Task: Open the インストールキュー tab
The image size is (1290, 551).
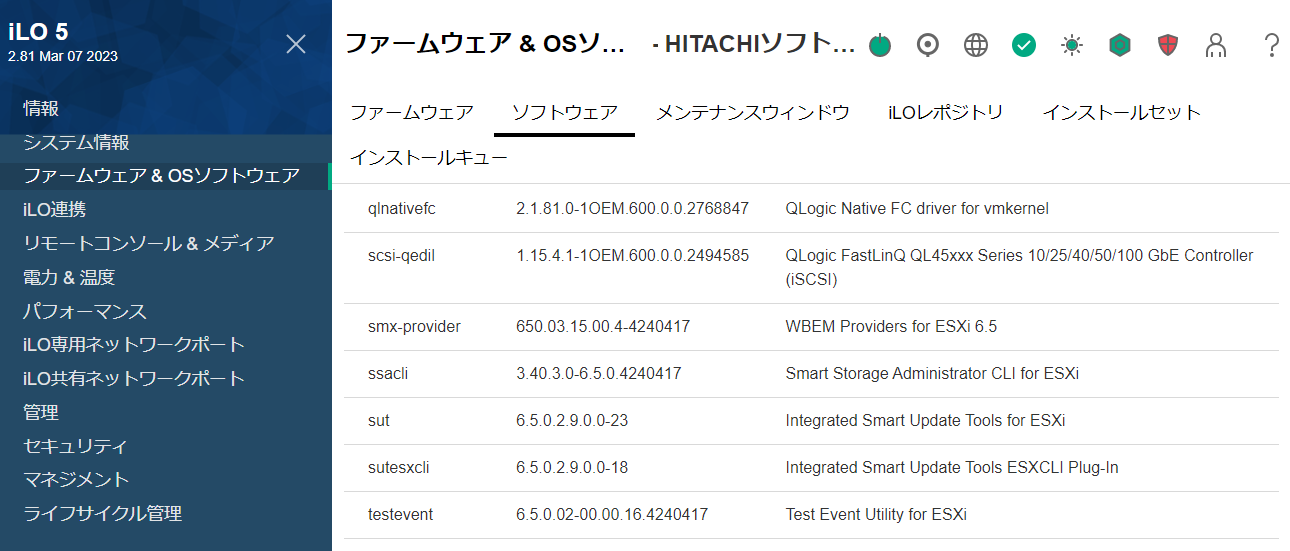Action: point(429,158)
